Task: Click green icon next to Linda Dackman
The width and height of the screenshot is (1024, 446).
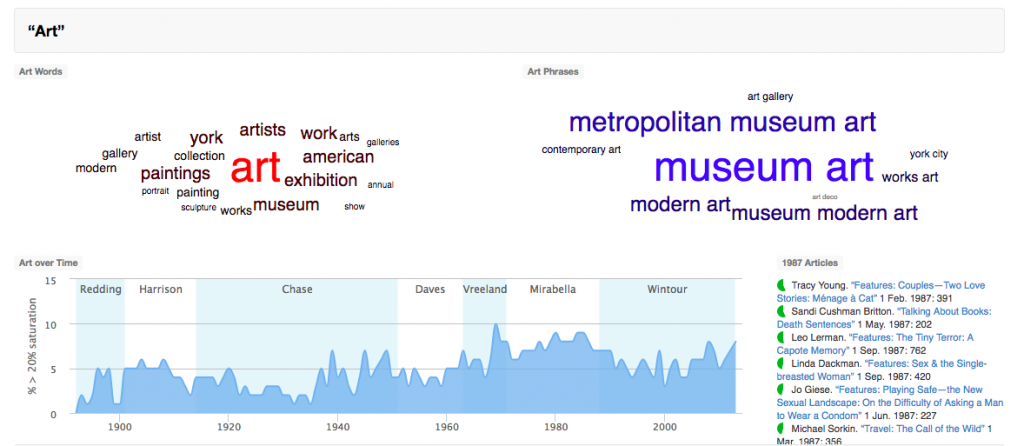Action: point(782,363)
